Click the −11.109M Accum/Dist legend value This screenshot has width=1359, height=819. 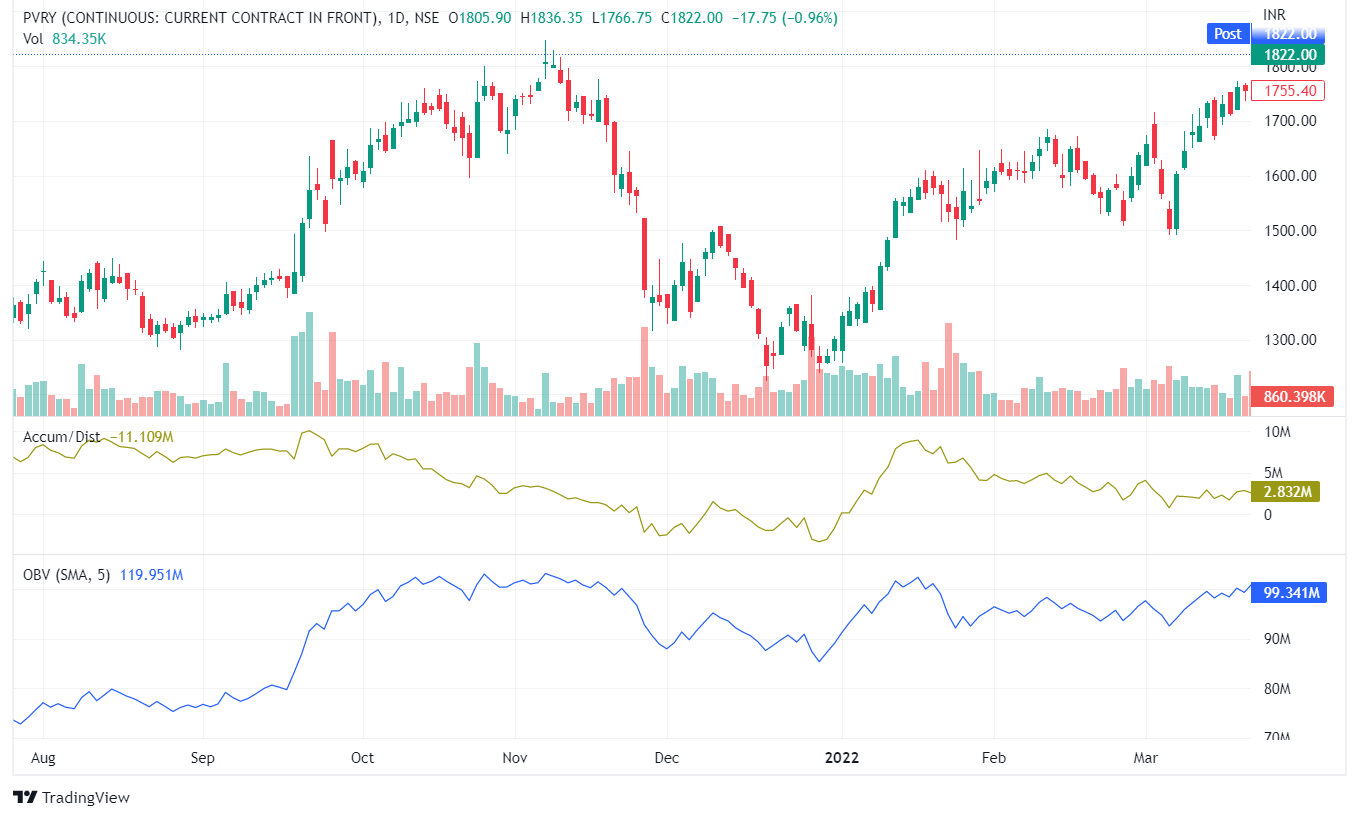[141, 437]
